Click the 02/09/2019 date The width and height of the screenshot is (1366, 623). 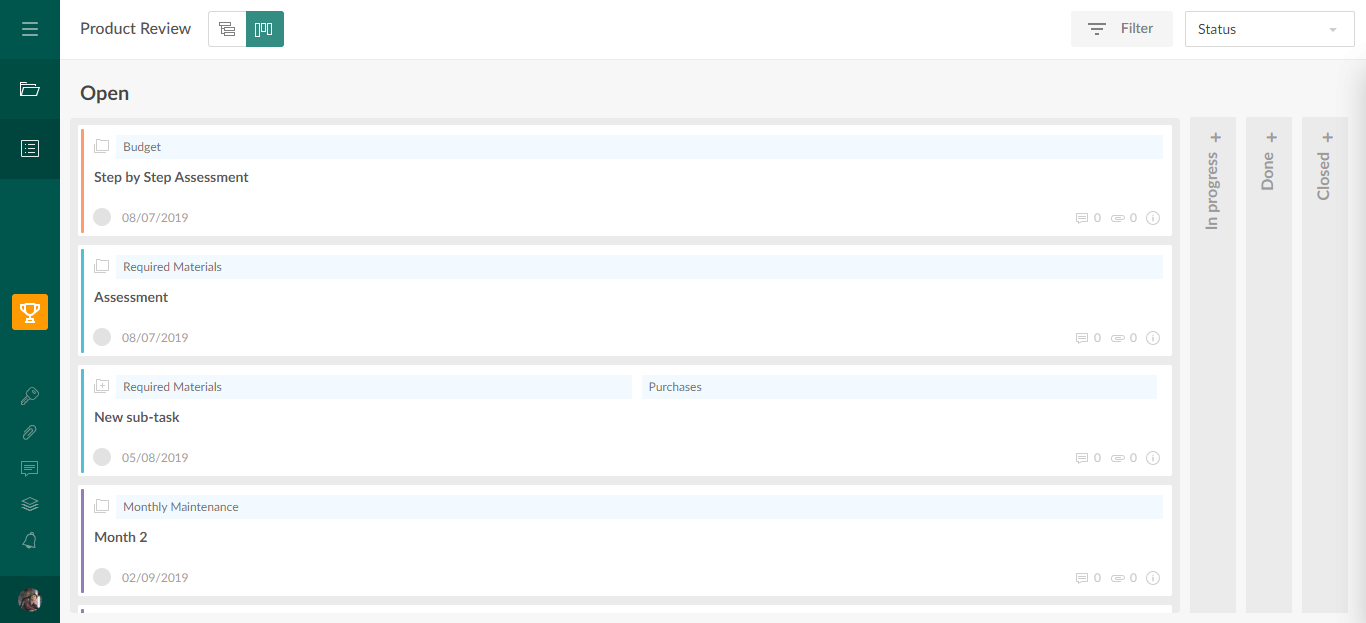(x=155, y=578)
